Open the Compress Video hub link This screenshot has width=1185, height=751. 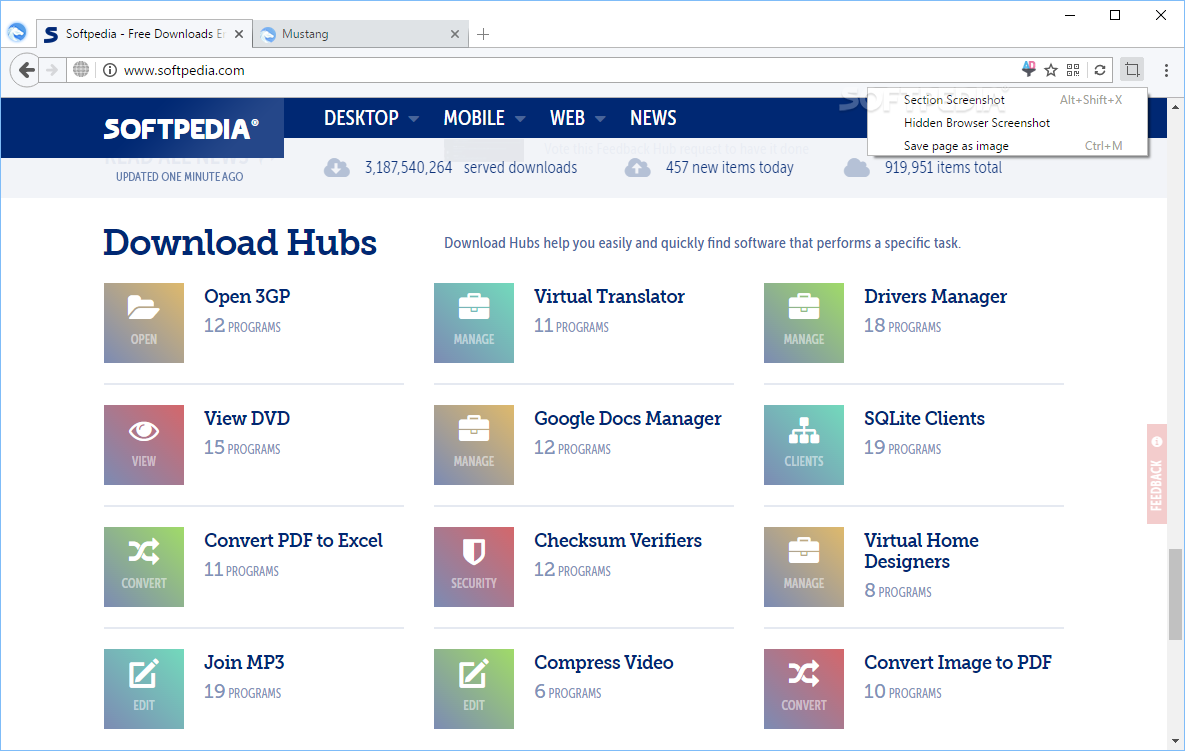click(603, 663)
